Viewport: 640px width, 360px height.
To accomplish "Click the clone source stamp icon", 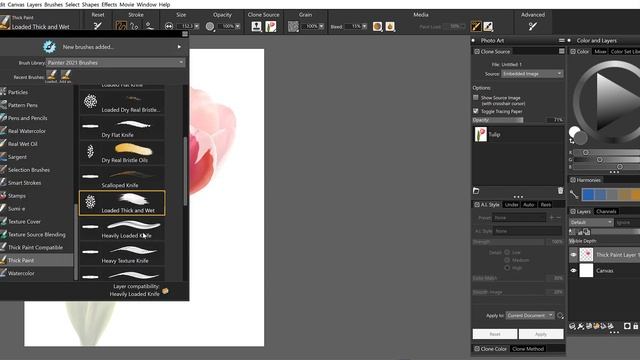I will (x=256, y=26).
